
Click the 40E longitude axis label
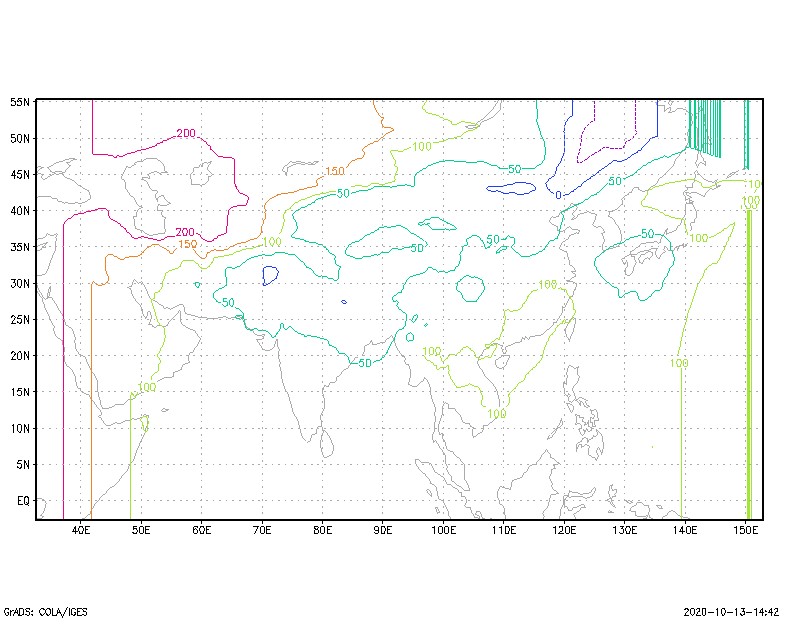click(81, 530)
